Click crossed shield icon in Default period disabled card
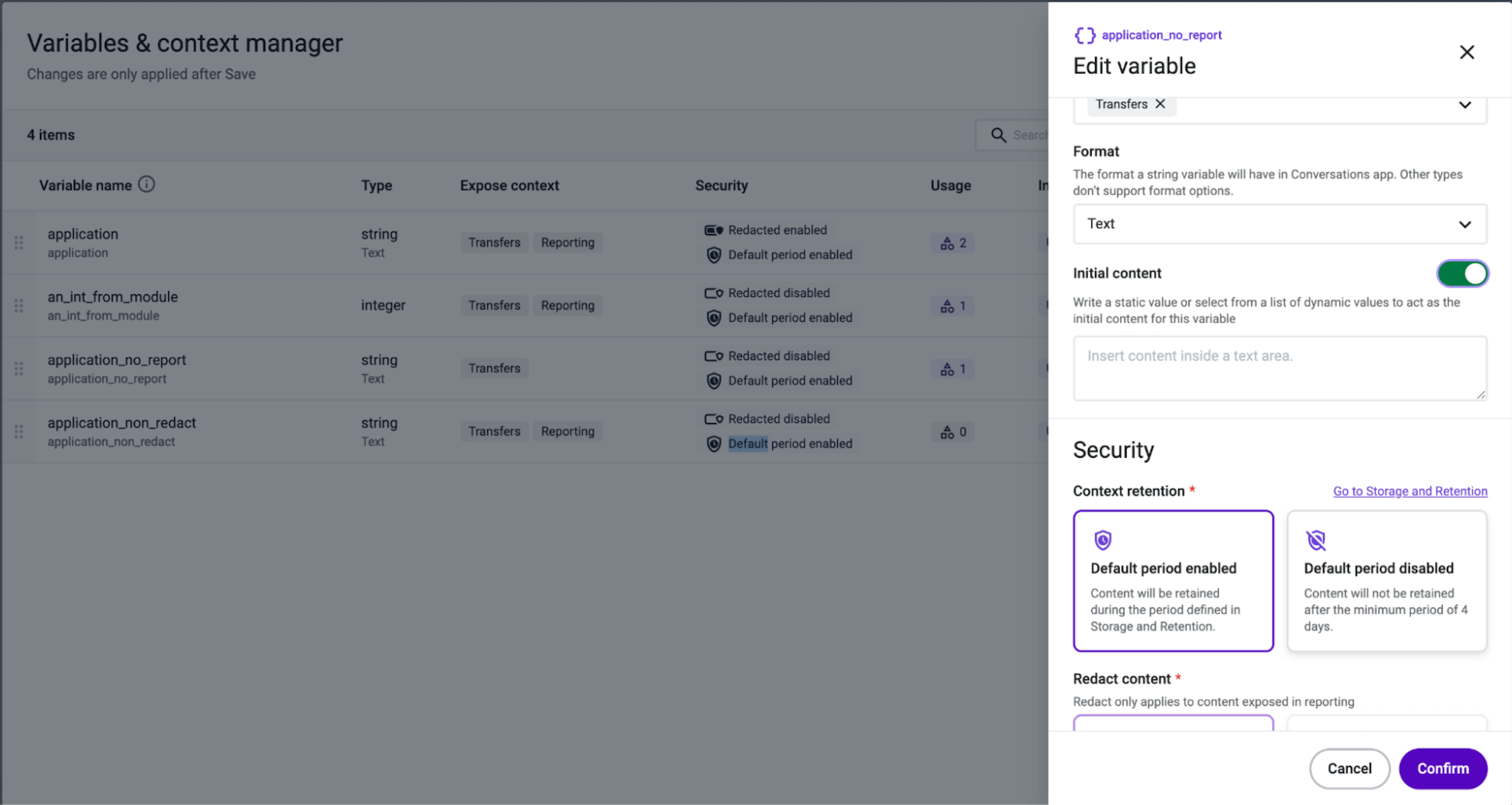Screen dimensions: 1512x805 [x=1316, y=540]
